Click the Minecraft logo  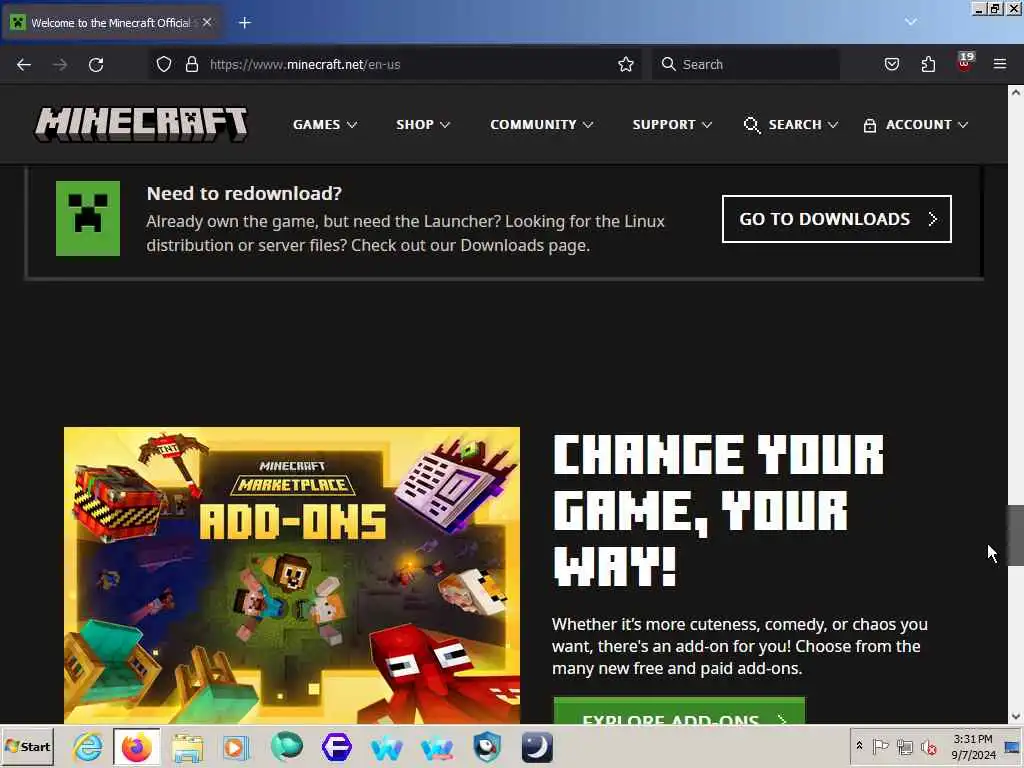click(x=141, y=124)
